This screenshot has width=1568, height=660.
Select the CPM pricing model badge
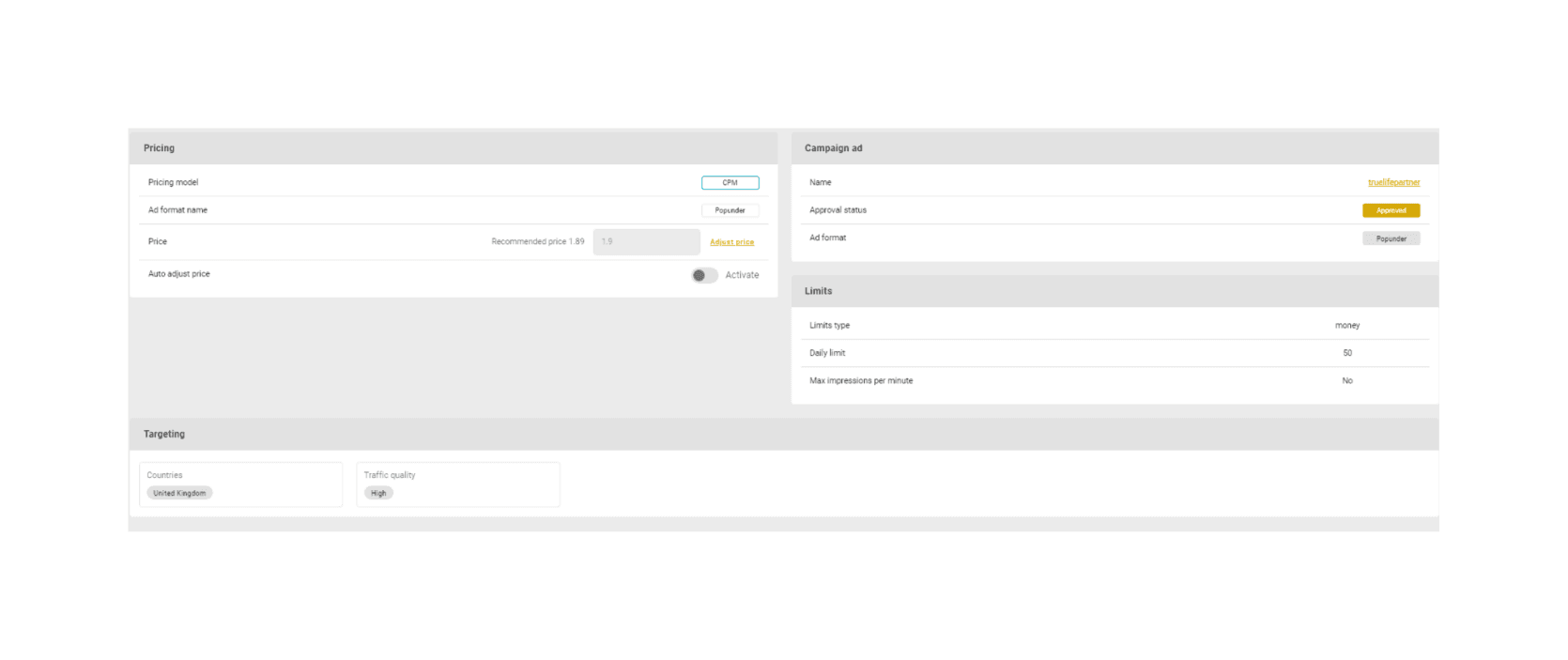(x=730, y=183)
